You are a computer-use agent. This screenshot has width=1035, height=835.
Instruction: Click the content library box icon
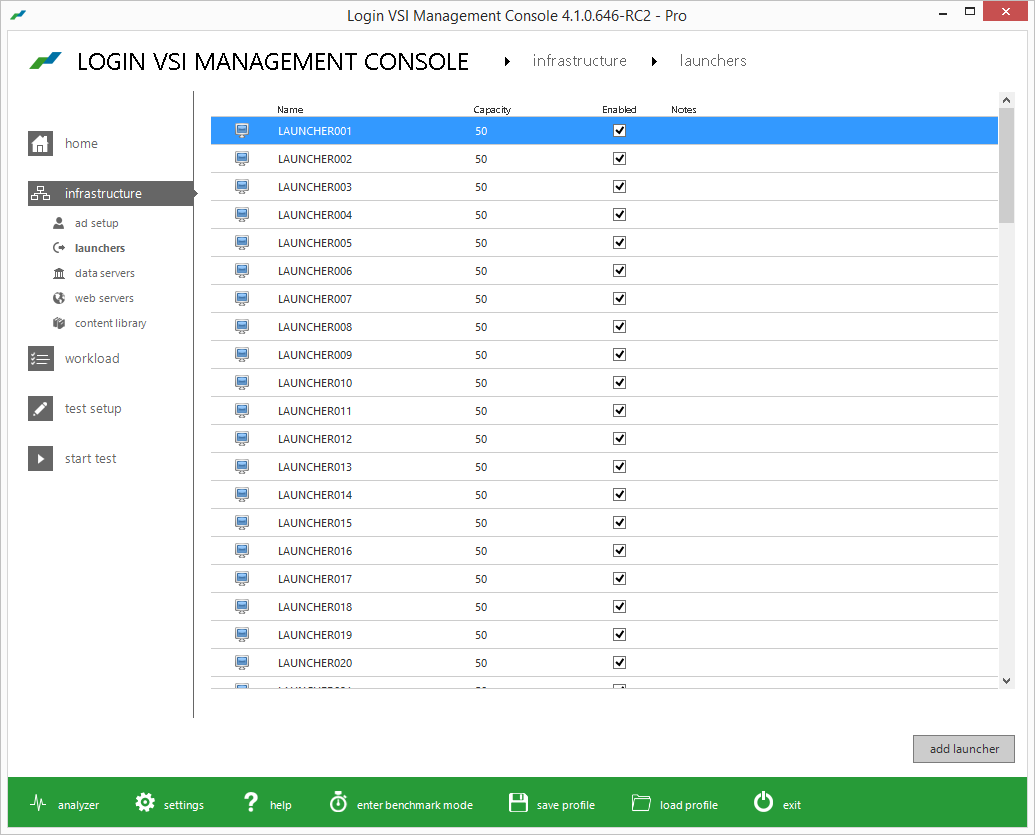click(x=59, y=323)
